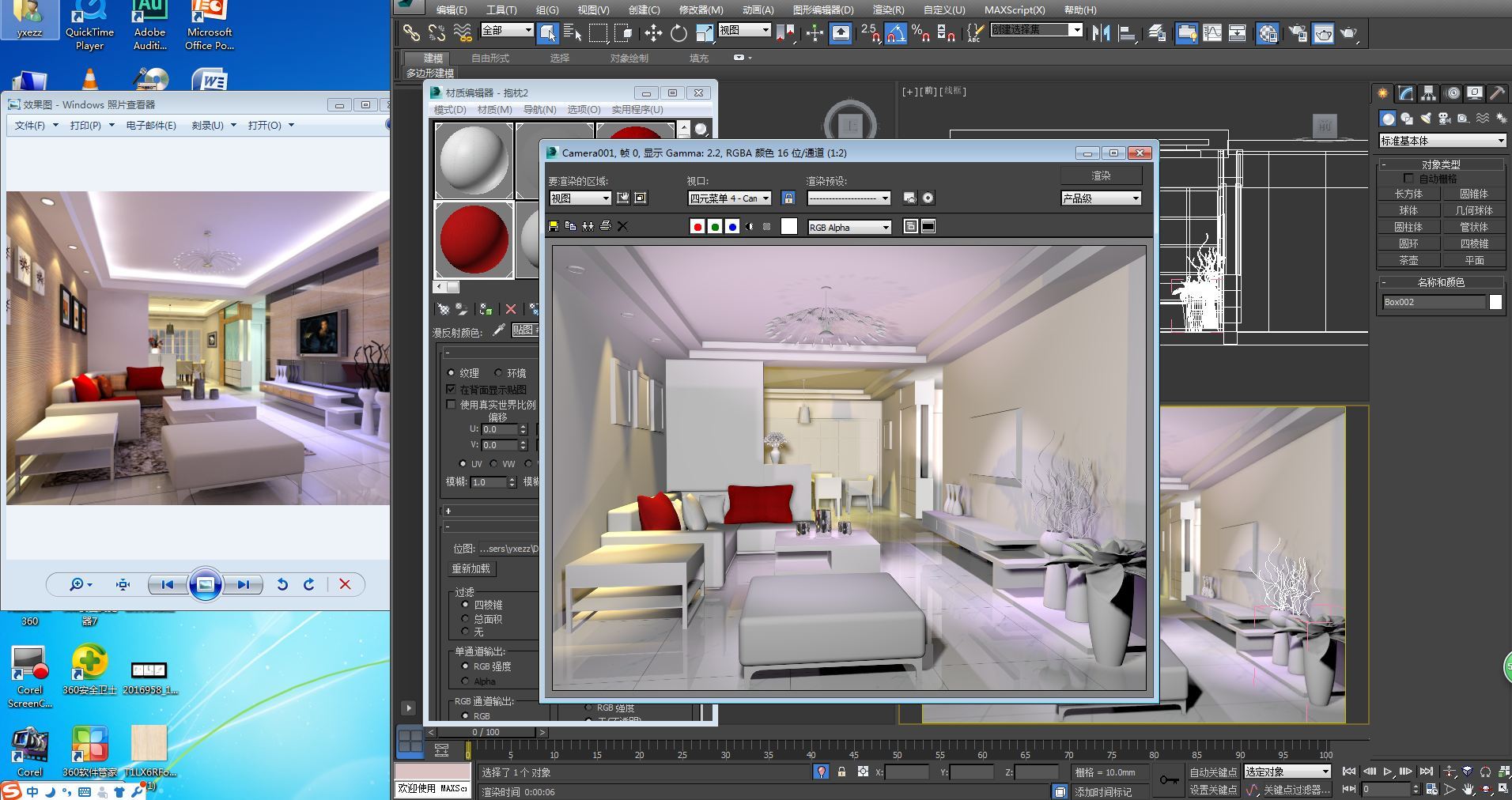Select the Link tool in main toolbar
1512x800 pixels.
tap(411, 32)
